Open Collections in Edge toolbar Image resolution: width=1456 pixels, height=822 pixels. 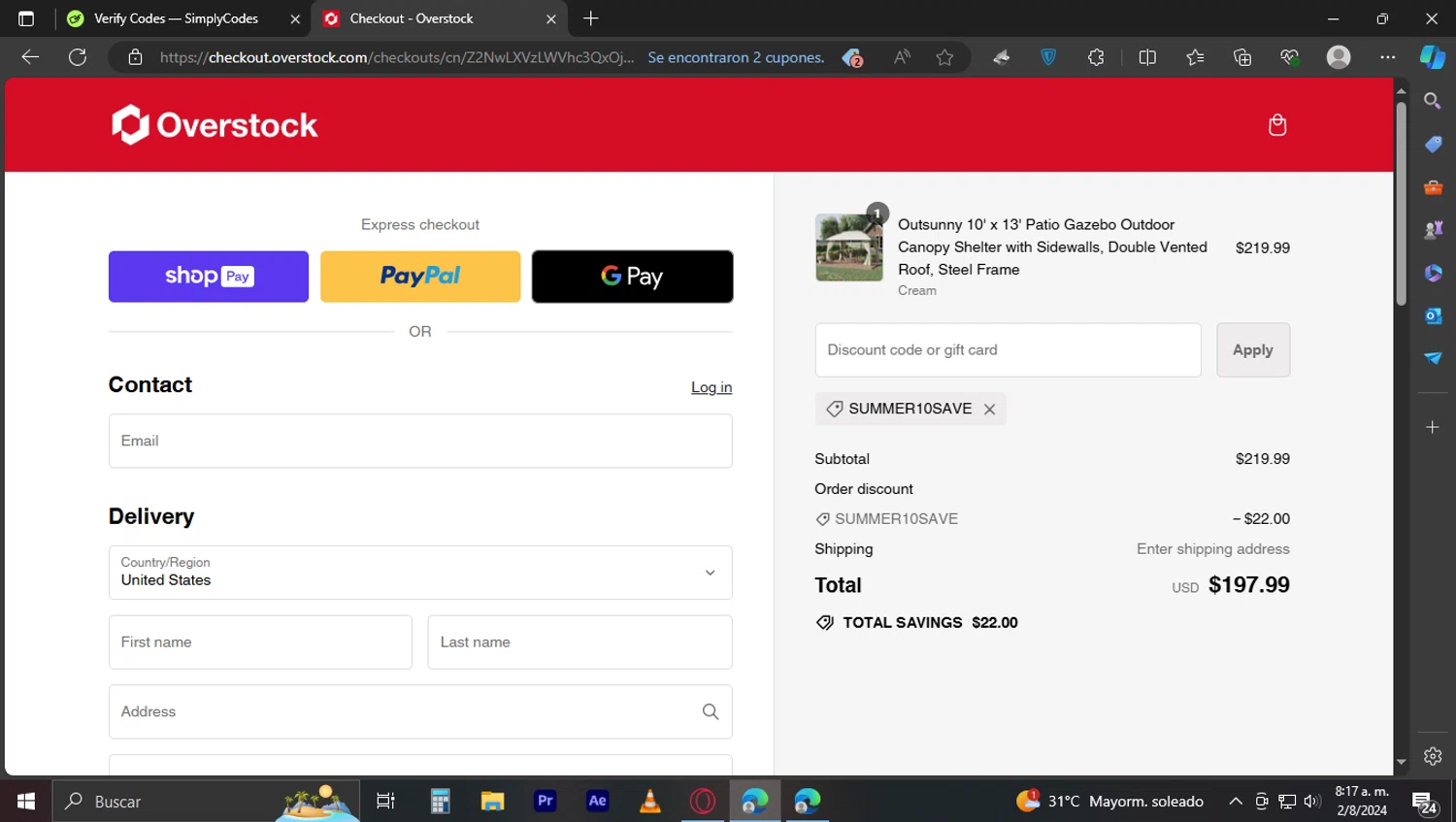pyautogui.click(x=1242, y=57)
